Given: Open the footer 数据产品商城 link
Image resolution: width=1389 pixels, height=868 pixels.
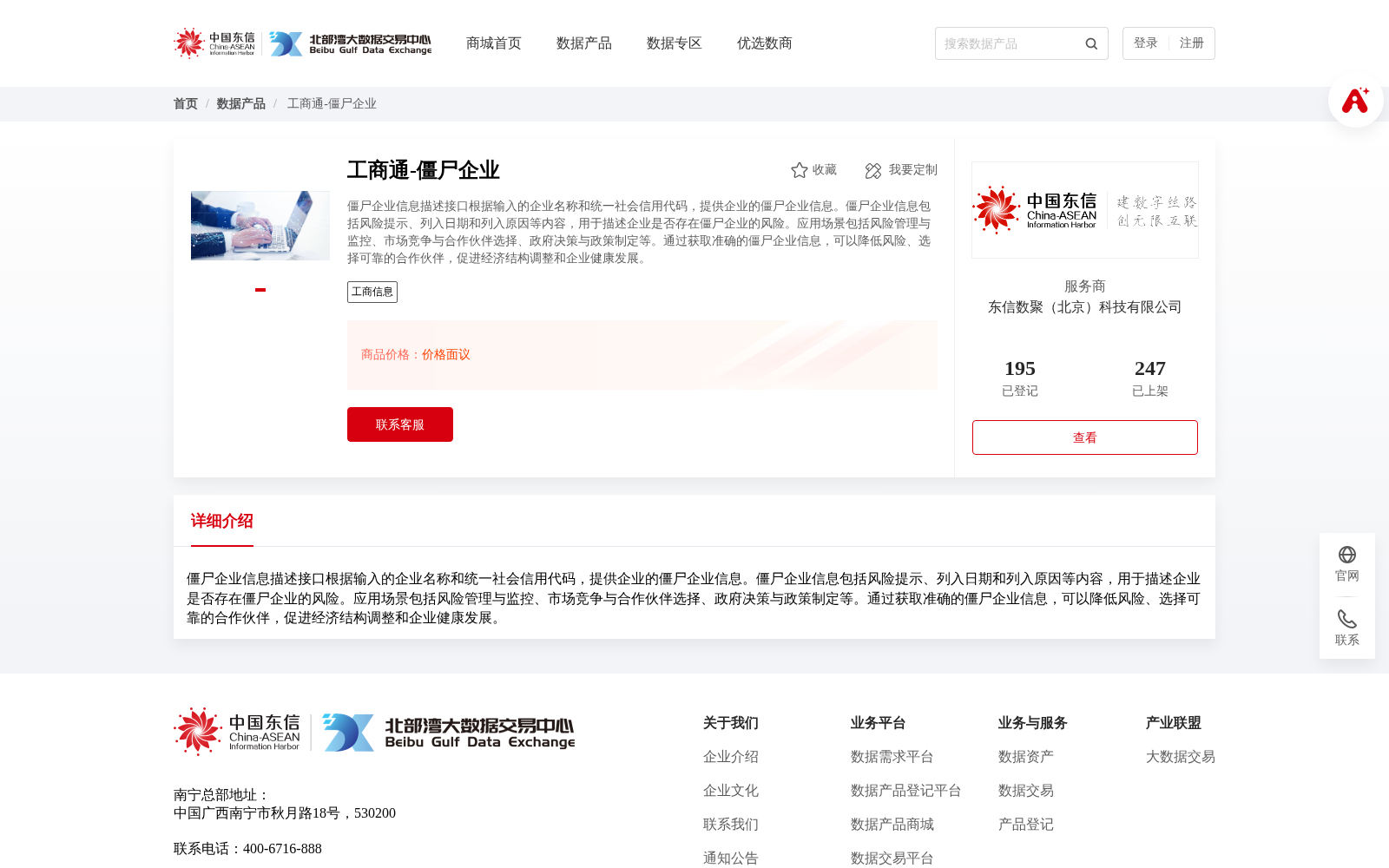Looking at the screenshot, I should click(892, 825).
